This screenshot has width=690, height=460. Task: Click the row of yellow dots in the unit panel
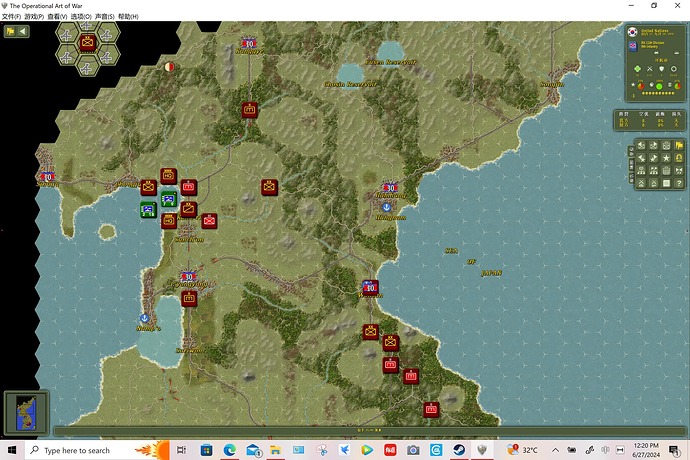[658, 93]
